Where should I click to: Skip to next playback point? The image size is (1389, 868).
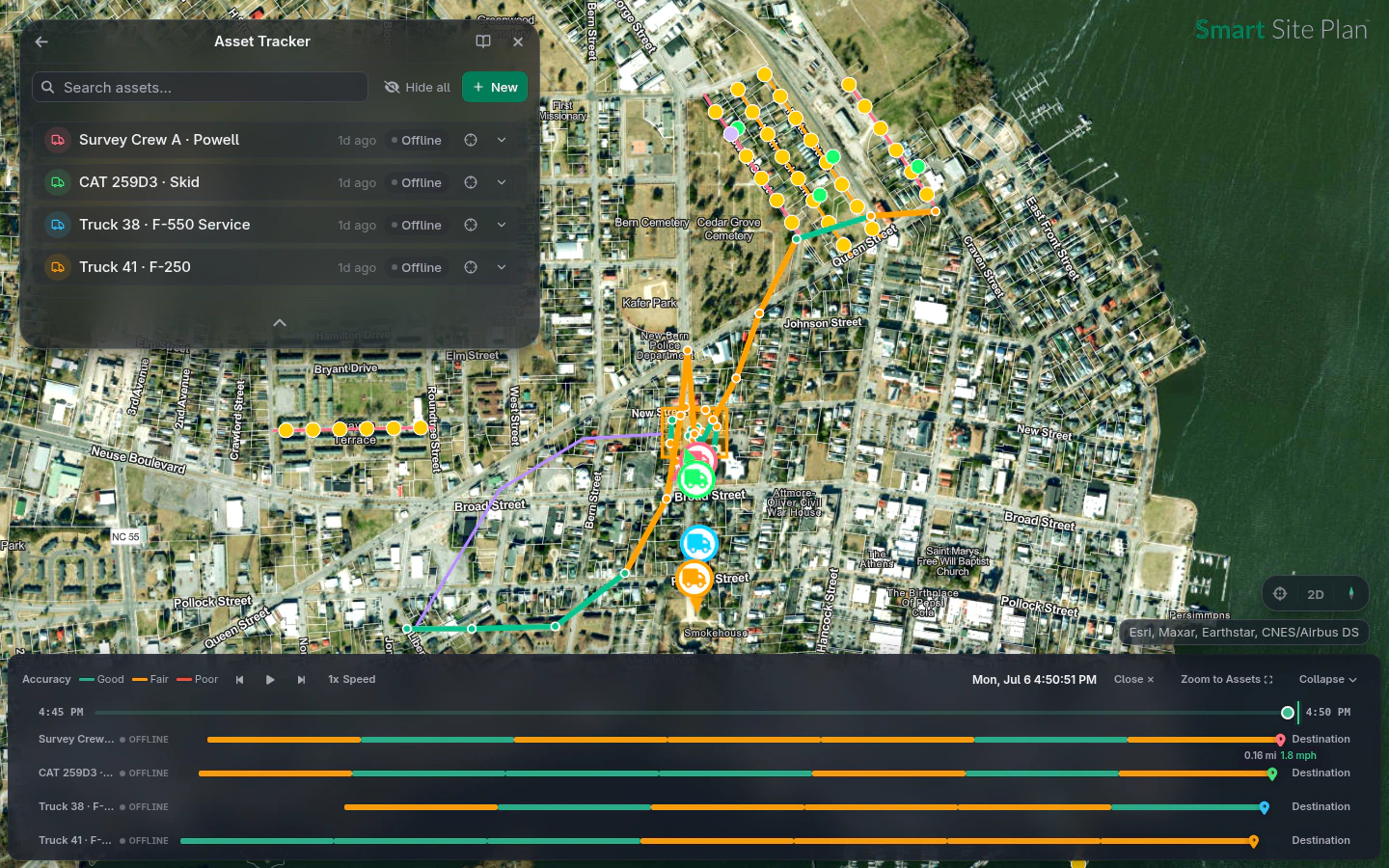301,680
